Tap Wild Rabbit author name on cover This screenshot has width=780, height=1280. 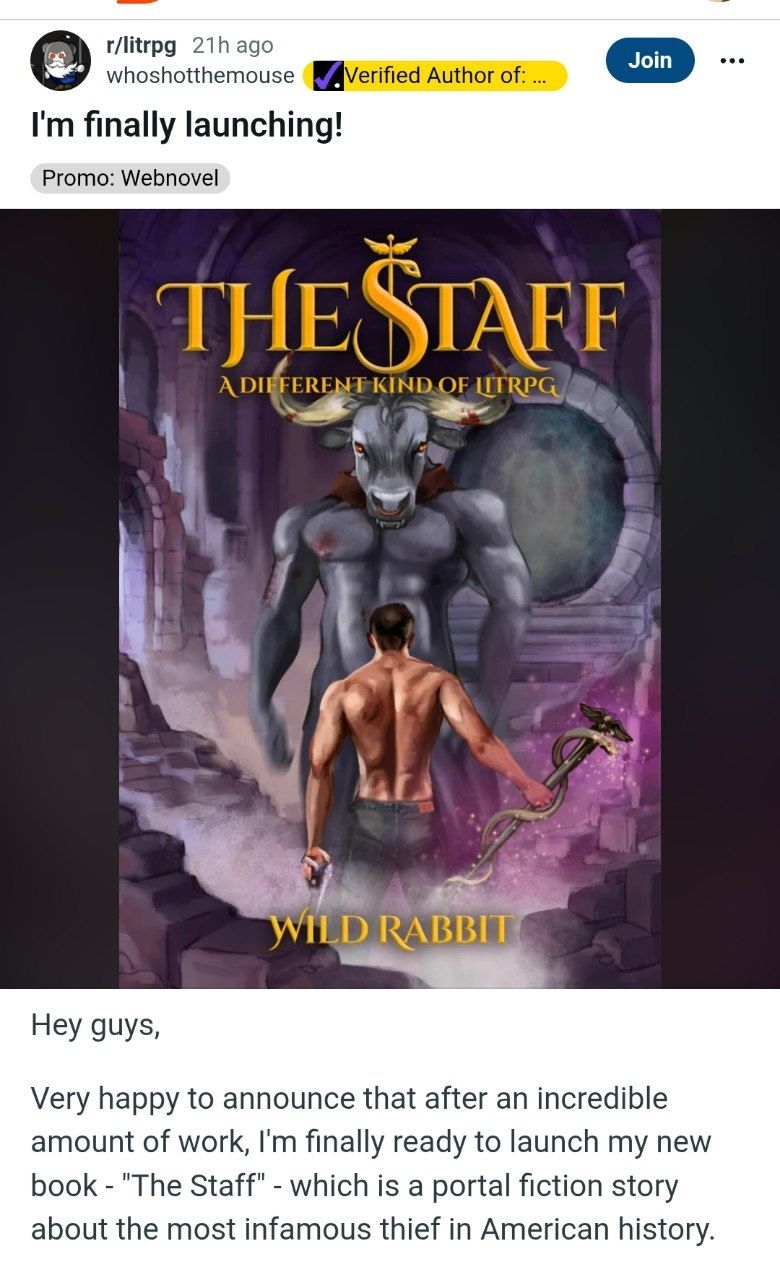click(x=390, y=931)
